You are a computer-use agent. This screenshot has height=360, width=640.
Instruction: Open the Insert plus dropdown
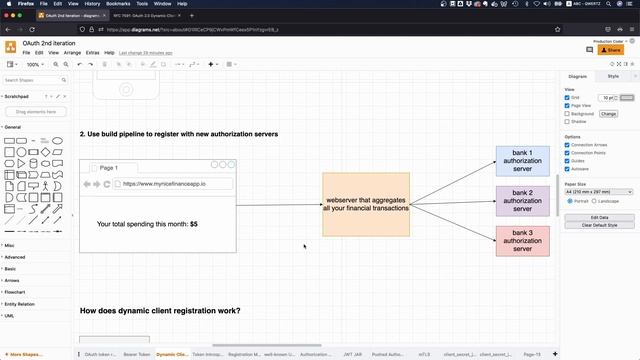tap(213, 64)
